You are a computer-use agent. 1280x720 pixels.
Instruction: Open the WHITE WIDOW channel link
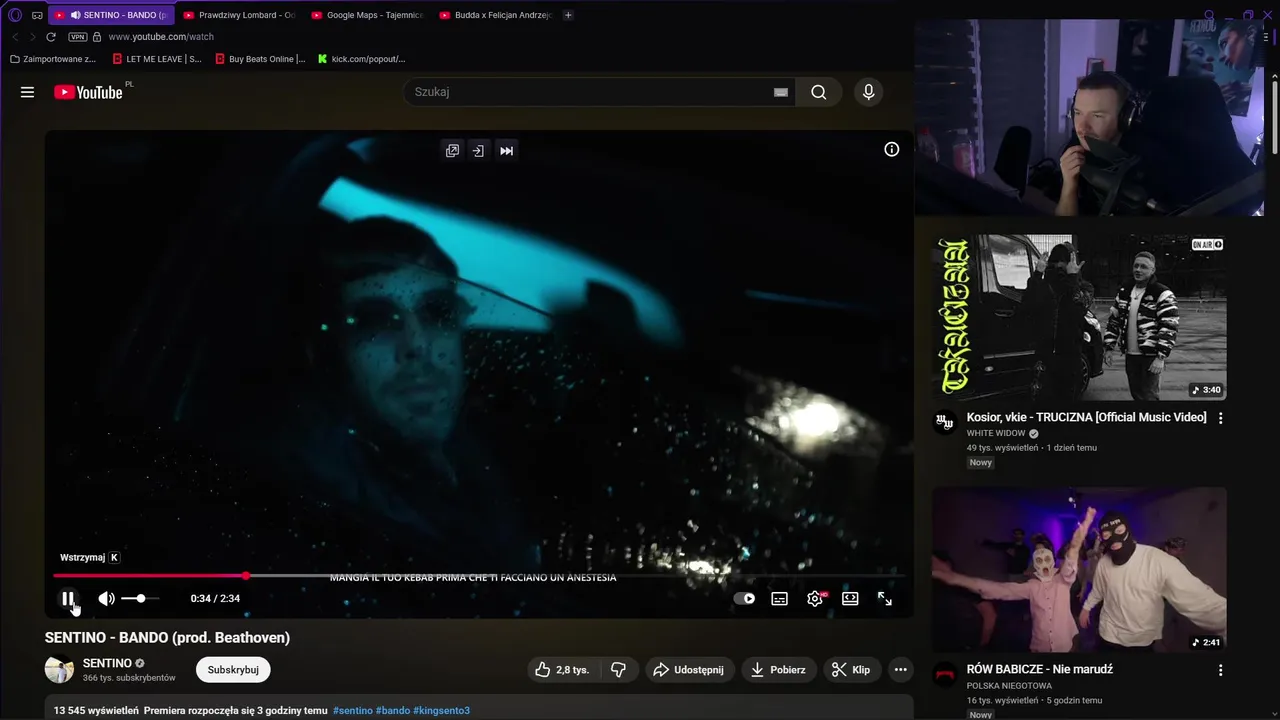pyautogui.click(x=996, y=434)
